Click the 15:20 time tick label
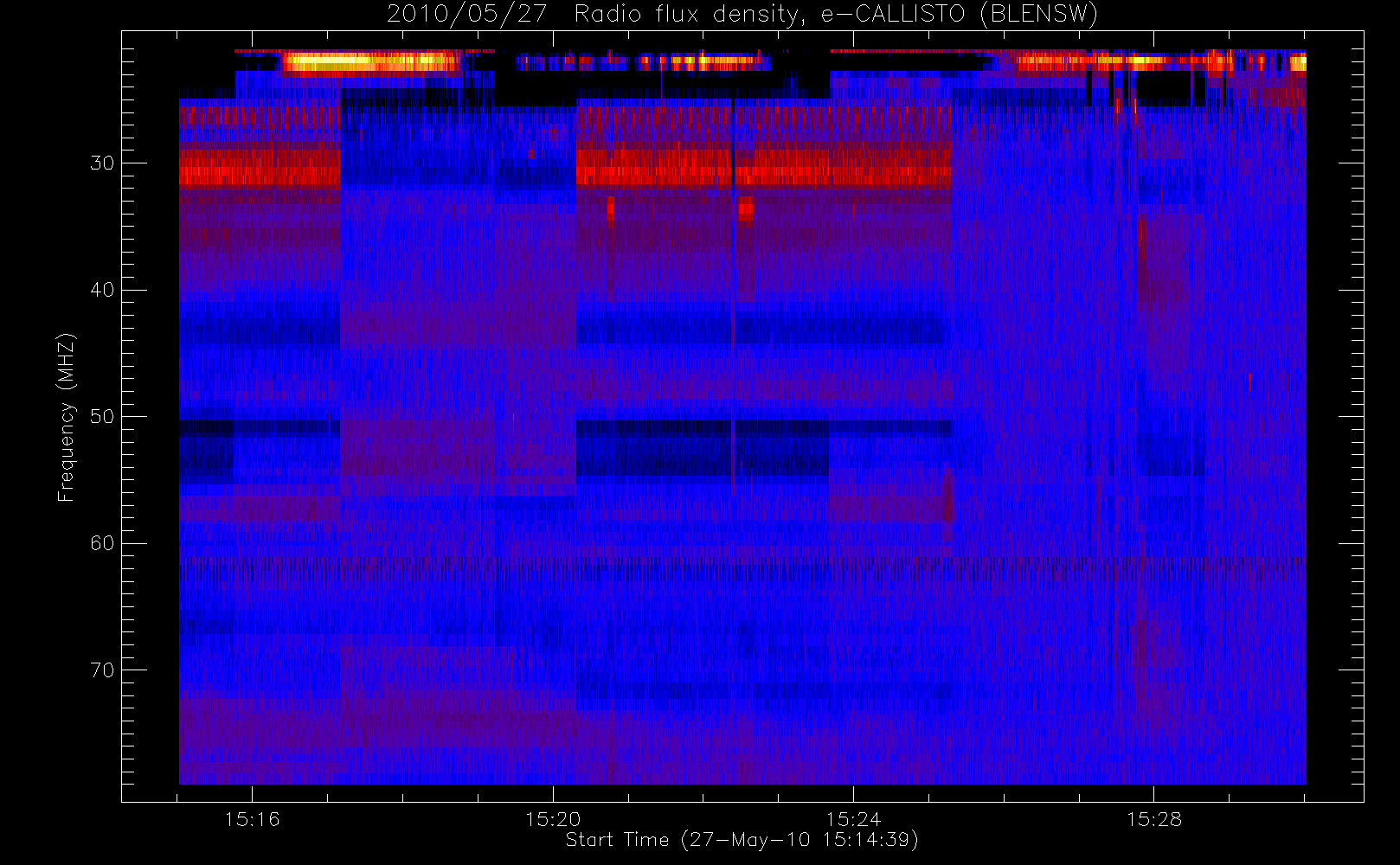1400x865 pixels. pos(553,819)
